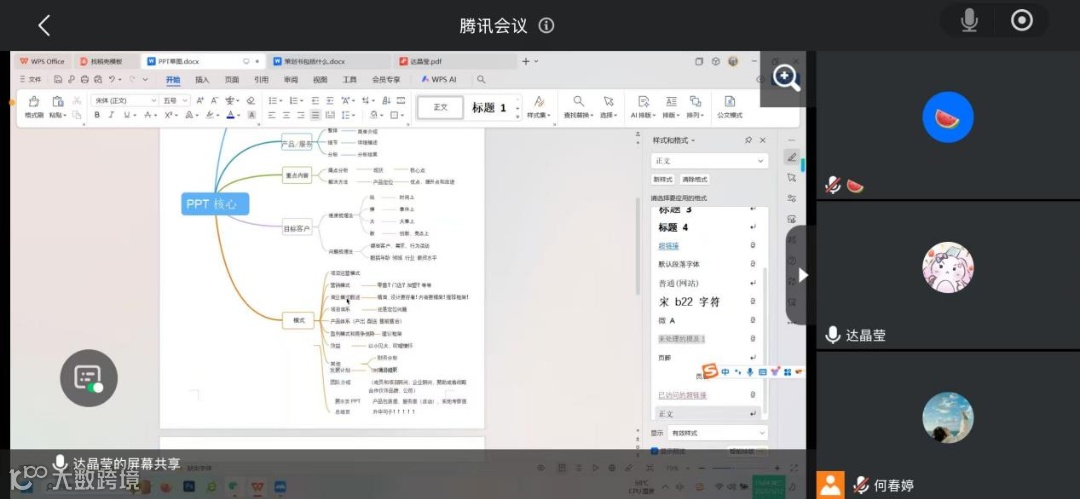1080x499 pixels.
Task: Pin the 样式和格式 panel
Action: [748, 140]
